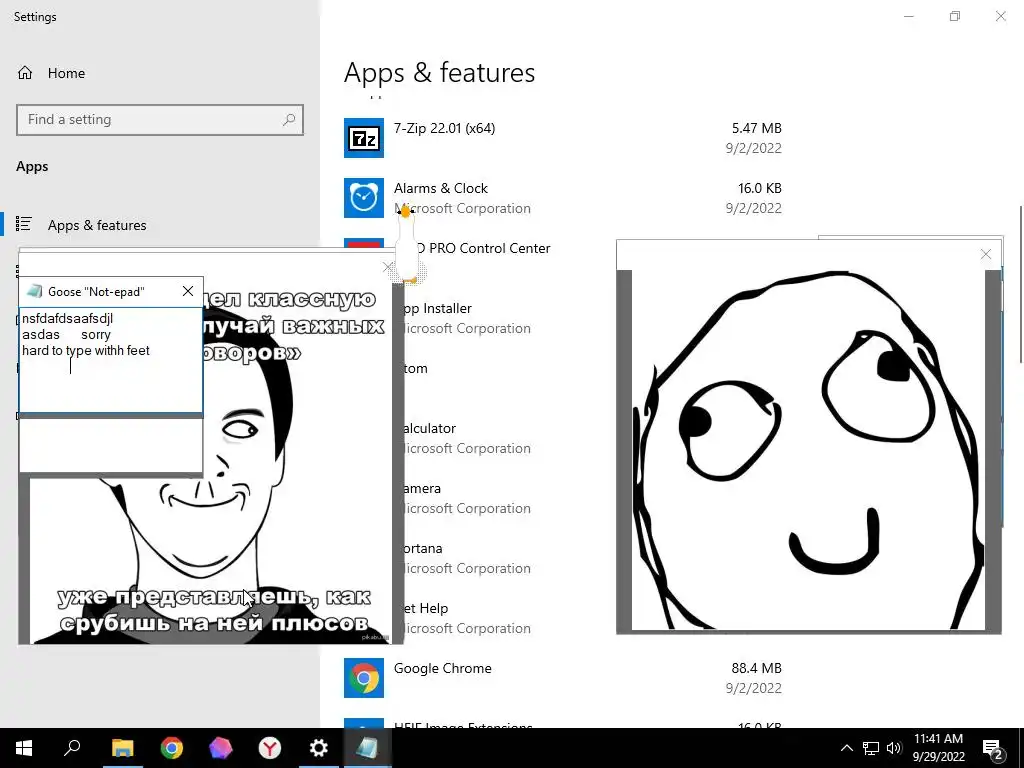Click the 9/2/2022 date for Google Chrome
This screenshot has width=1024, height=768.
[x=754, y=688]
